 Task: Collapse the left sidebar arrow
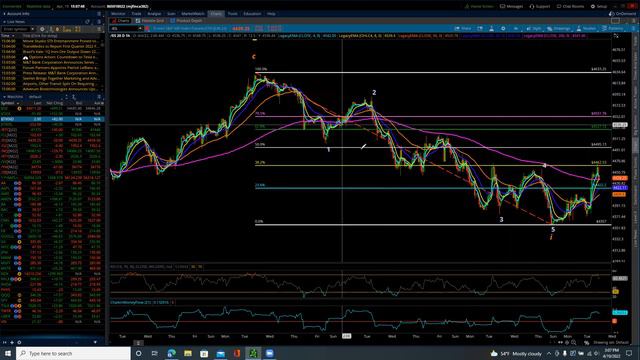pos(5,342)
